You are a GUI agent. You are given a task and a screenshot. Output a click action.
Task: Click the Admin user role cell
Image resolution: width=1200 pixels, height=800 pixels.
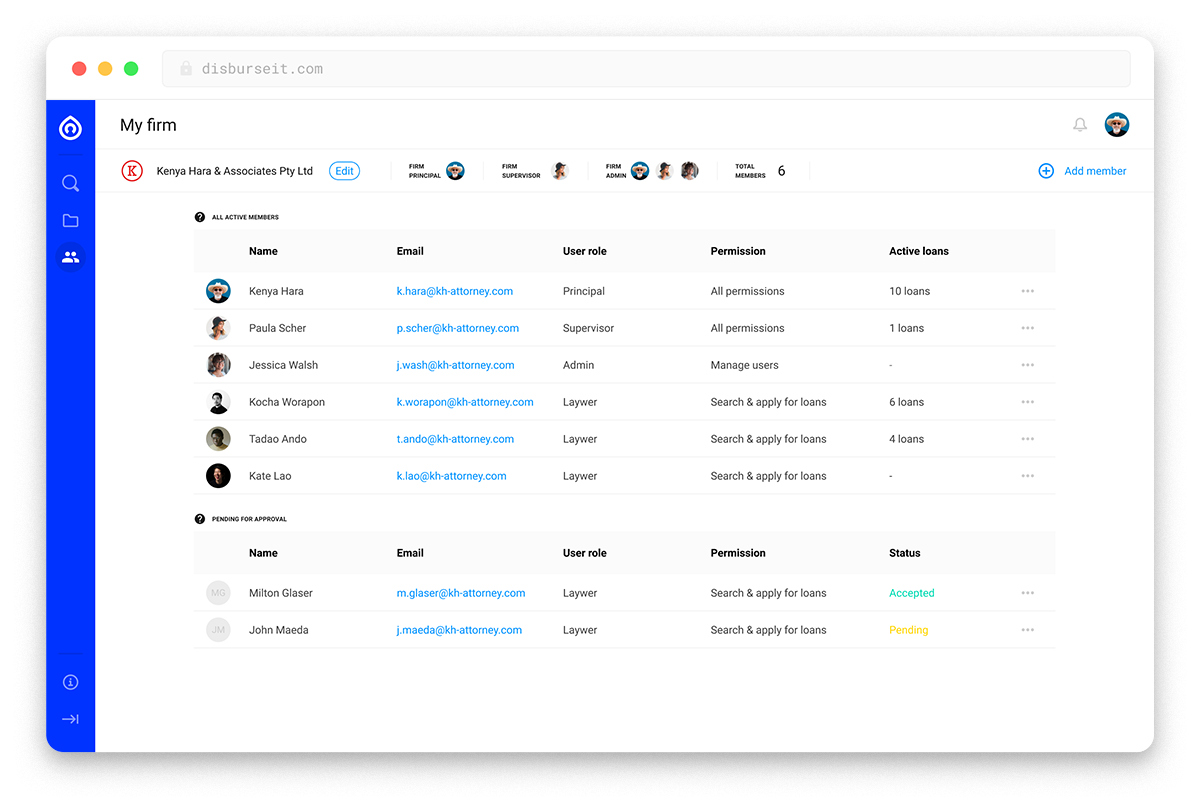pos(579,365)
